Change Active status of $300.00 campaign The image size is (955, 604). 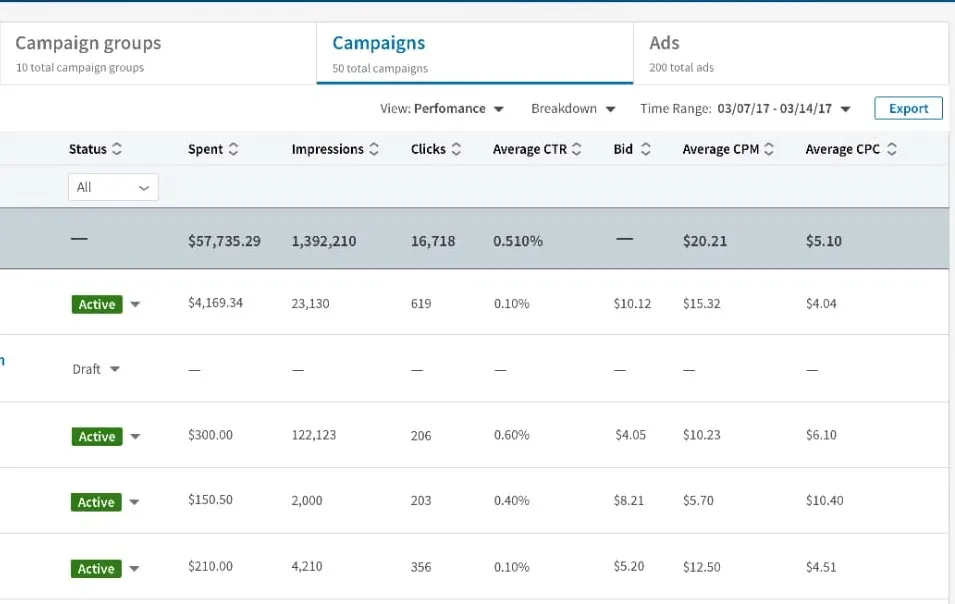[135, 437]
